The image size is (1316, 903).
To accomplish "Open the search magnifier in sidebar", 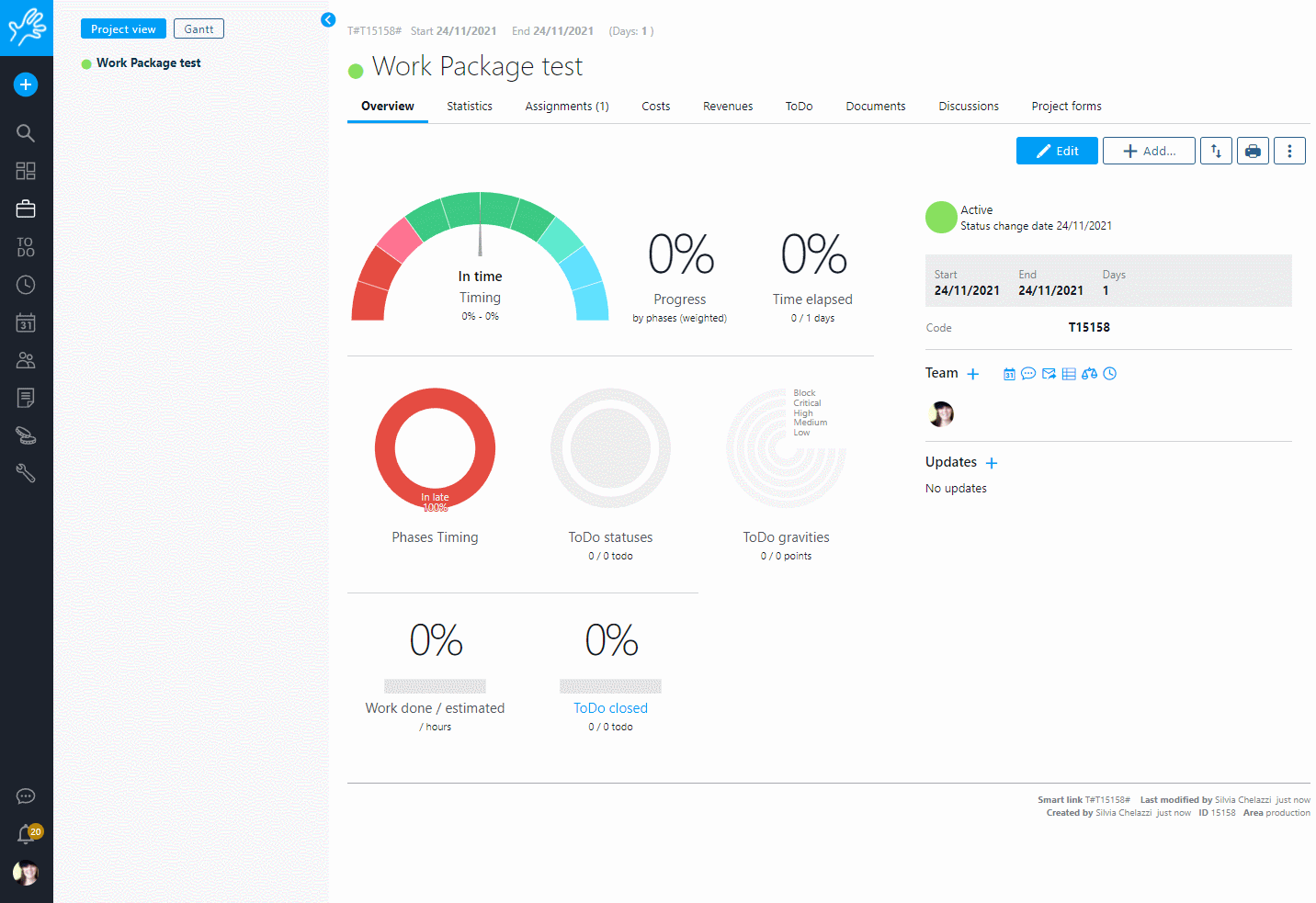I will coord(26,133).
